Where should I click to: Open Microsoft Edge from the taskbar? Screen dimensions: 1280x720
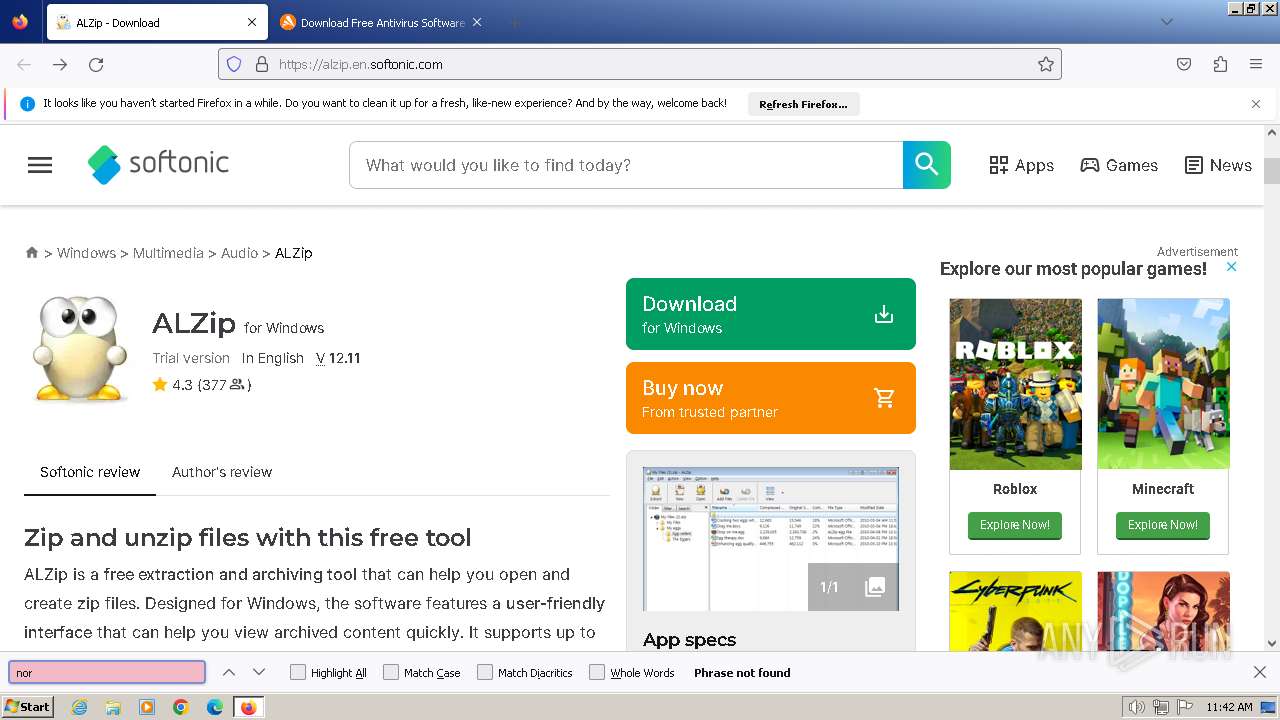point(214,707)
